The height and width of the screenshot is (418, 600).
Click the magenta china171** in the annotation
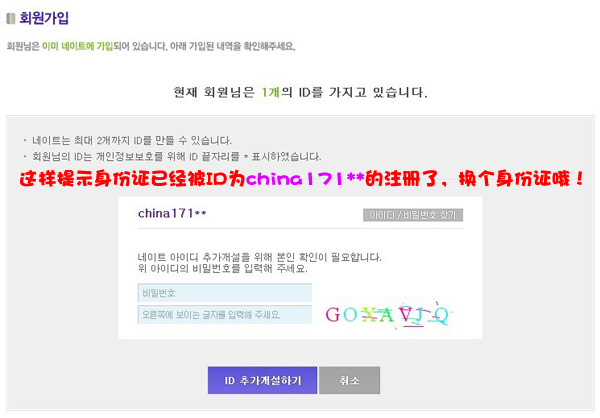click(305, 179)
